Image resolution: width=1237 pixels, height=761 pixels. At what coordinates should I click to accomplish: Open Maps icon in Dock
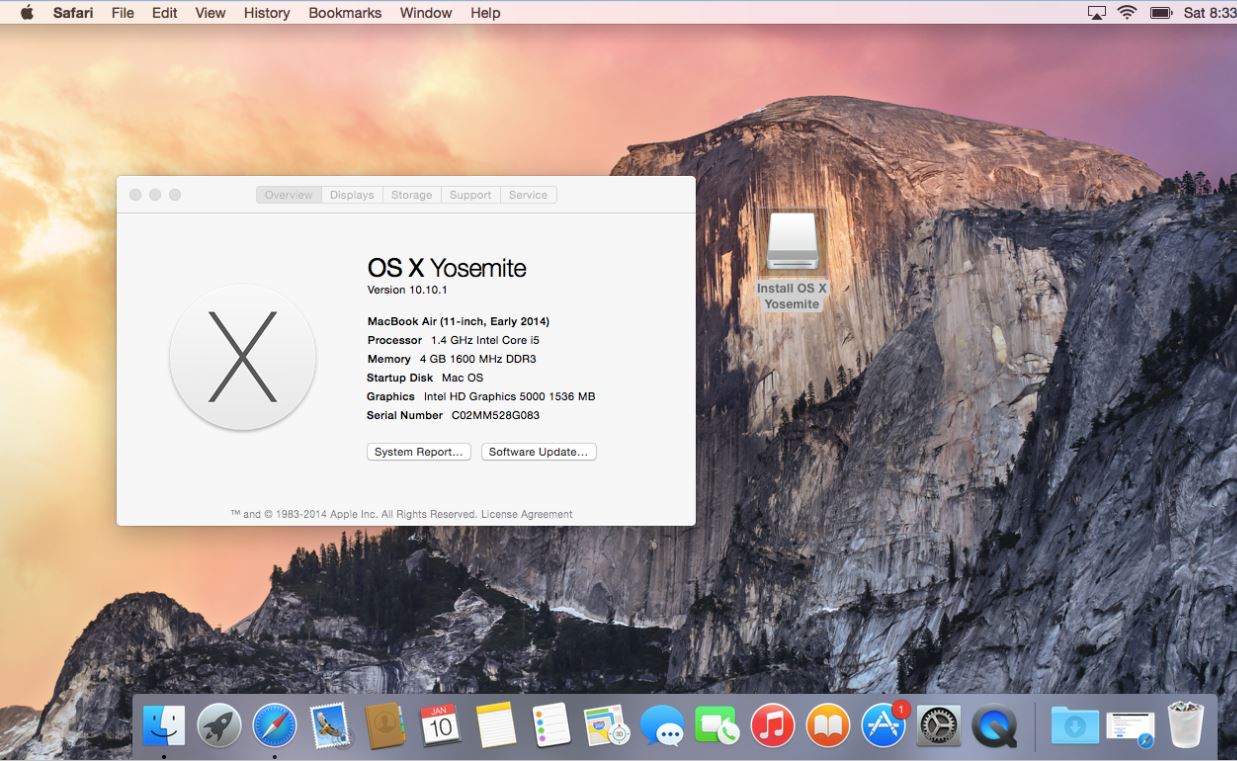(606, 726)
